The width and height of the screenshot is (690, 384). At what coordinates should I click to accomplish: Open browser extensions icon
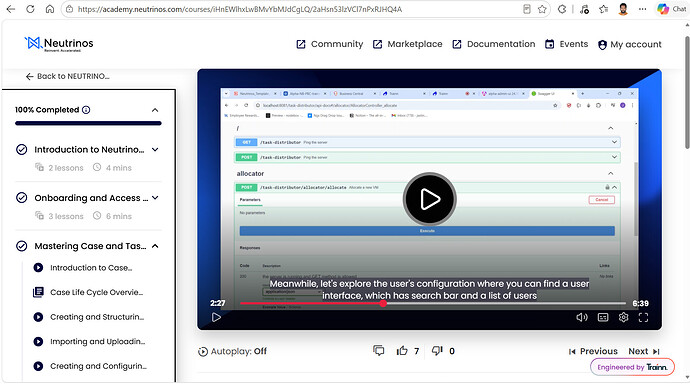pos(562,9)
